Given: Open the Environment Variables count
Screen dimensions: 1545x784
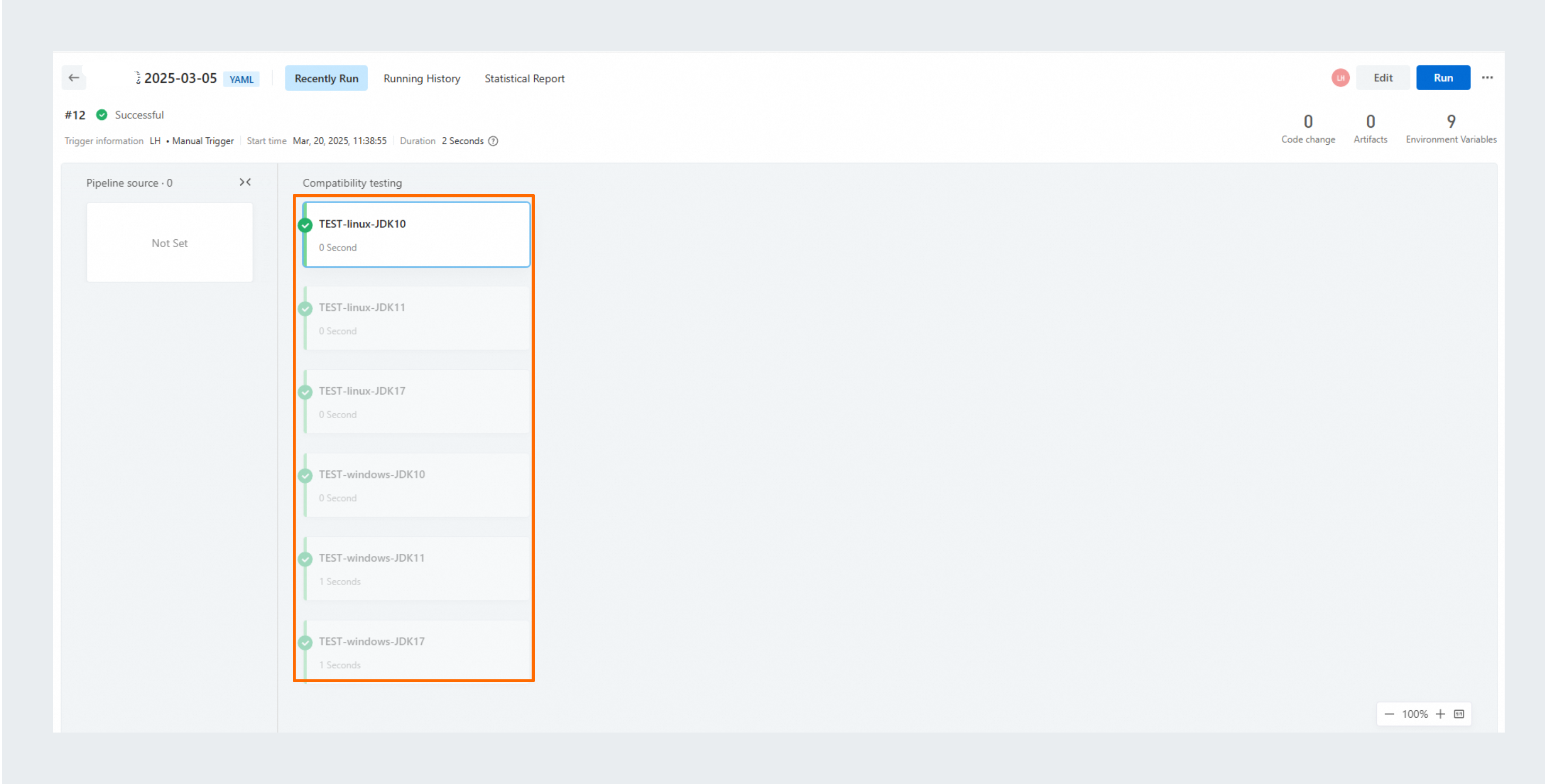Looking at the screenshot, I should [x=1451, y=129].
